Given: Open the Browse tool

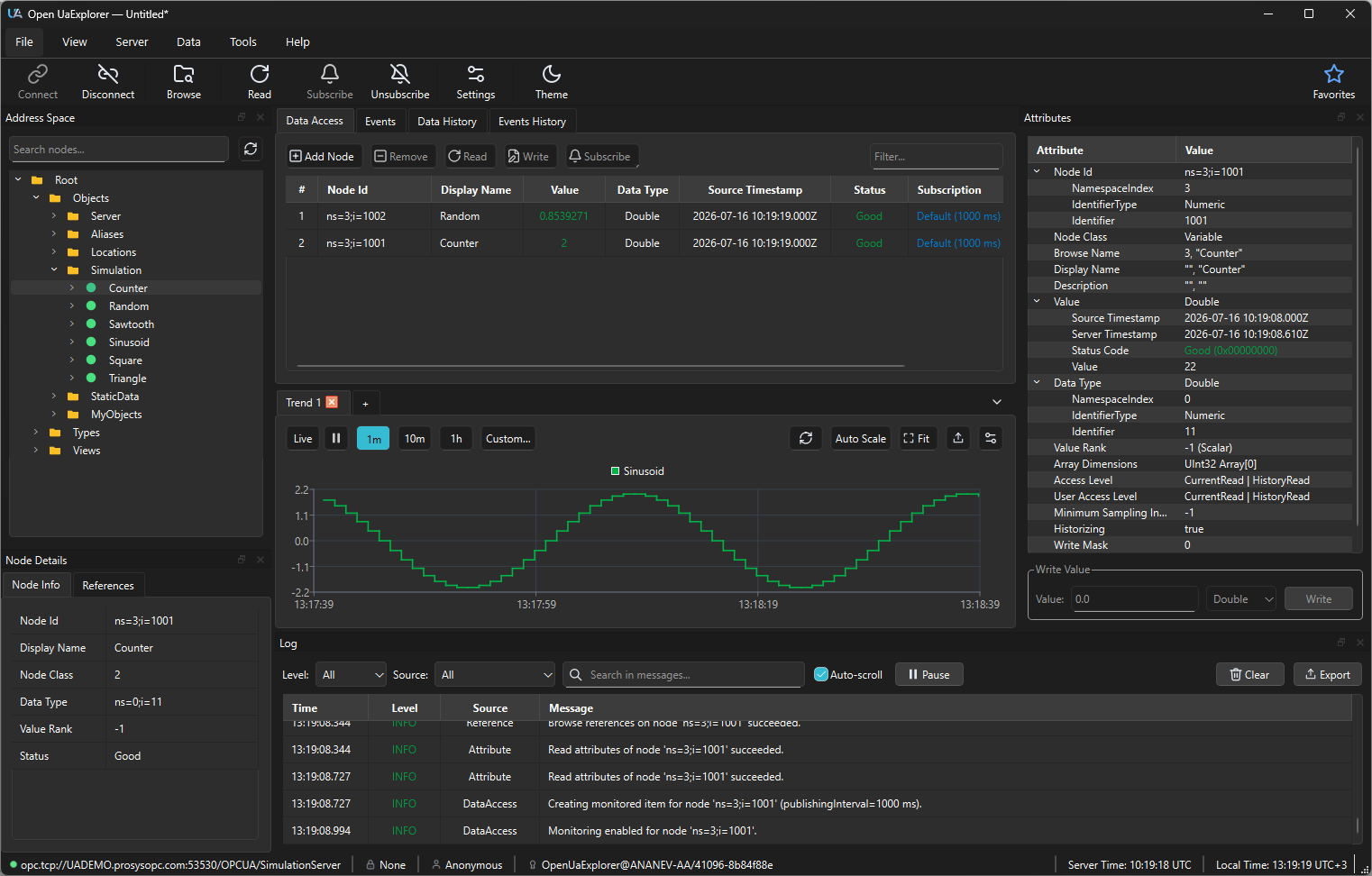Looking at the screenshot, I should tap(184, 81).
